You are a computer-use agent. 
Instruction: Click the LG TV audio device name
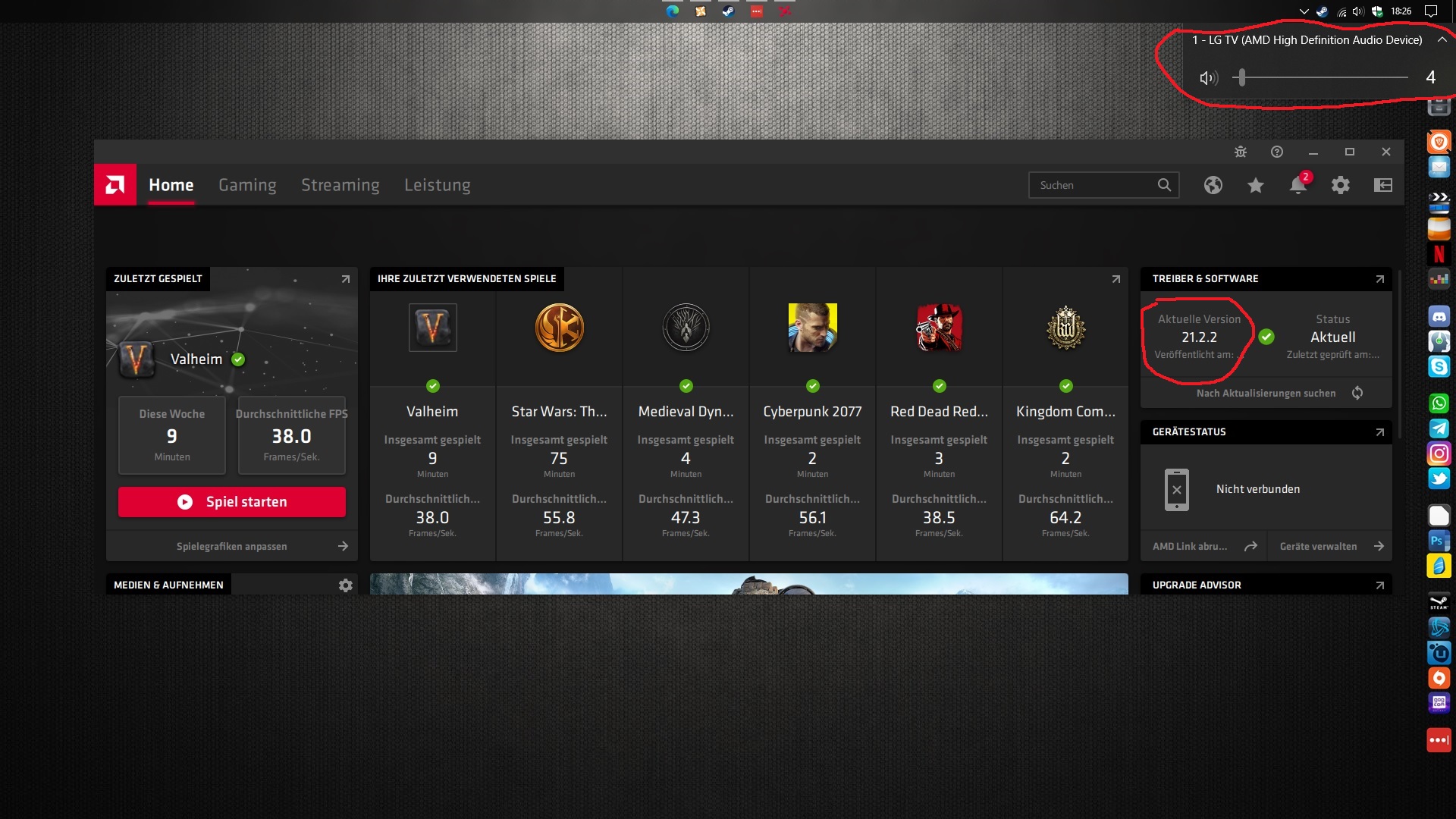[1307, 39]
